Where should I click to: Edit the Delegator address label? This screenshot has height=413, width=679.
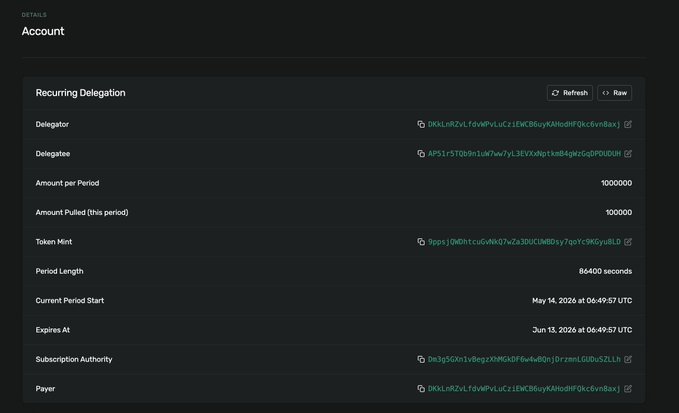pyautogui.click(x=628, y=124)
